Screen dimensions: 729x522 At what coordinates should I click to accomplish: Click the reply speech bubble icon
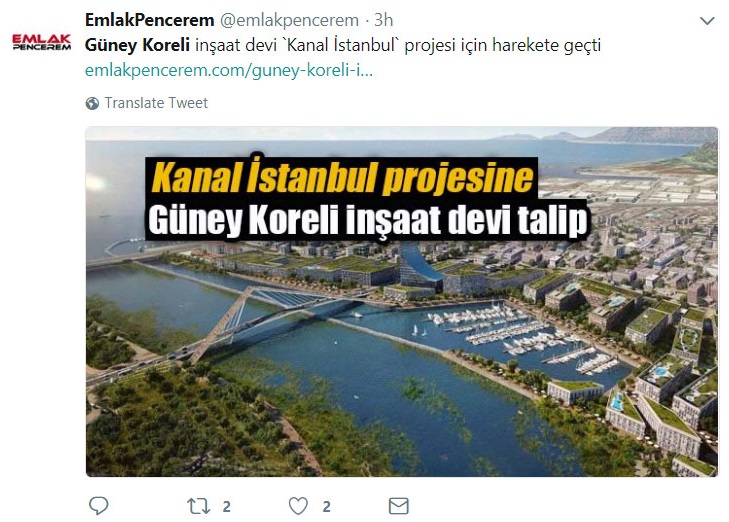tap(99, 506)
